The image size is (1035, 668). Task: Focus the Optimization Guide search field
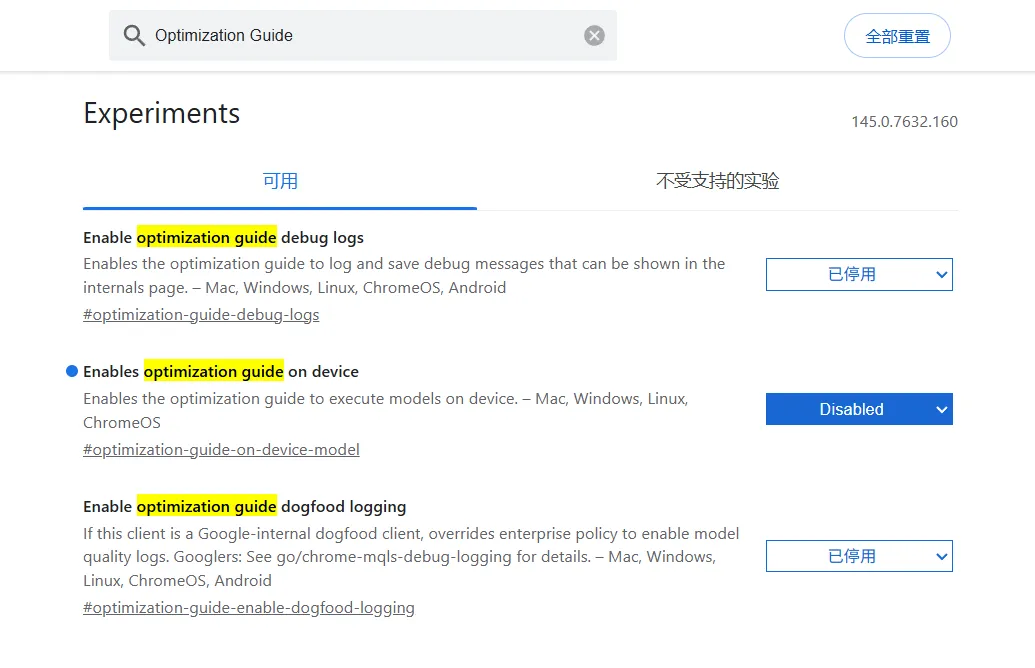360,36
